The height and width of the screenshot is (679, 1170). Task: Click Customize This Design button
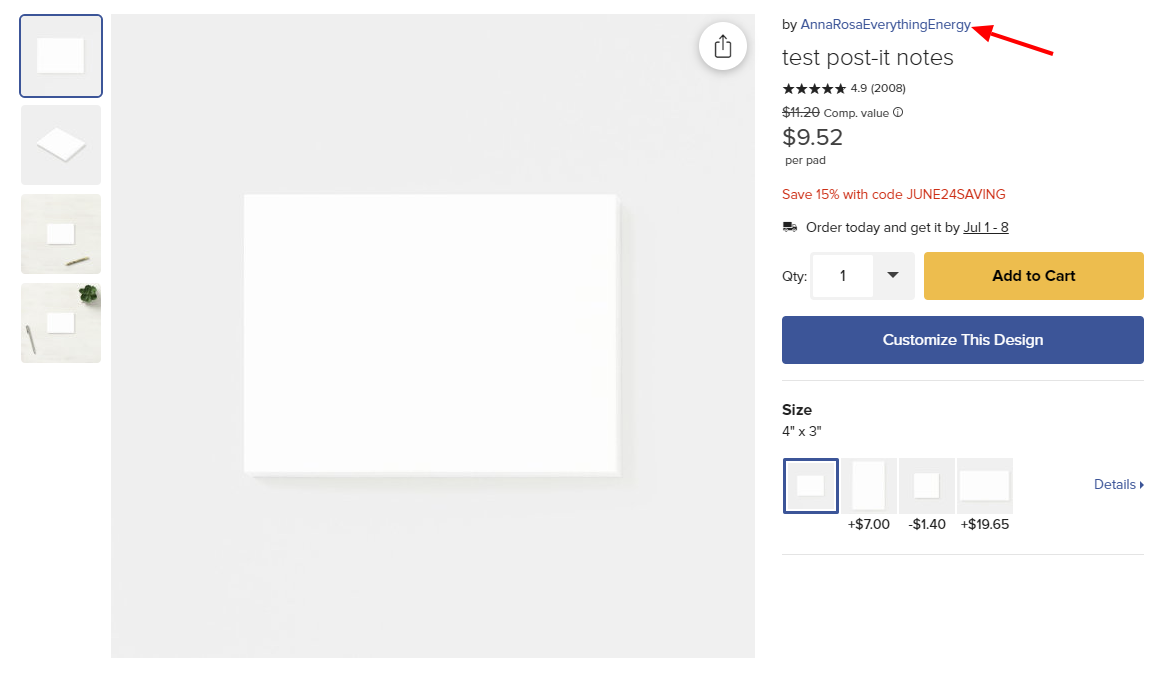963,340
